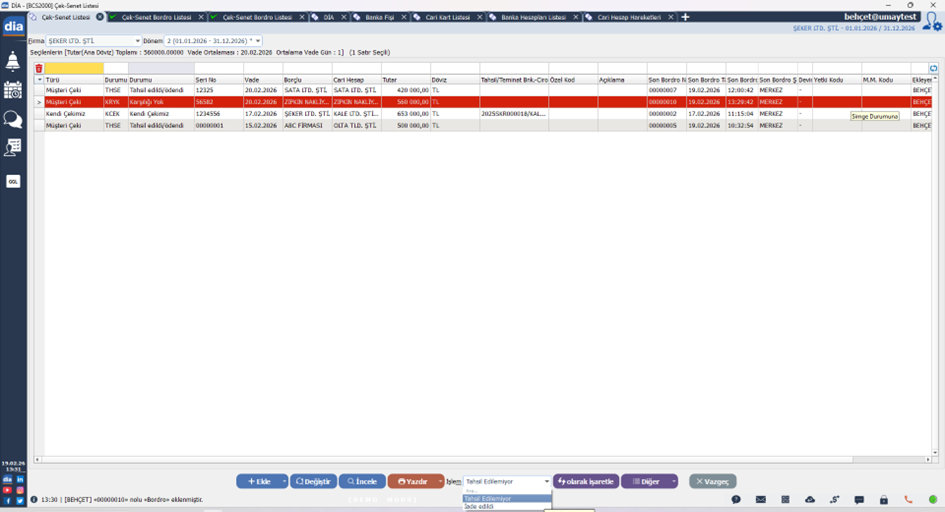This screenshot has width=945, height=512.
Task: Open the İşlem Tahsil Edilemiyor combo box
Action: [507, 481]
